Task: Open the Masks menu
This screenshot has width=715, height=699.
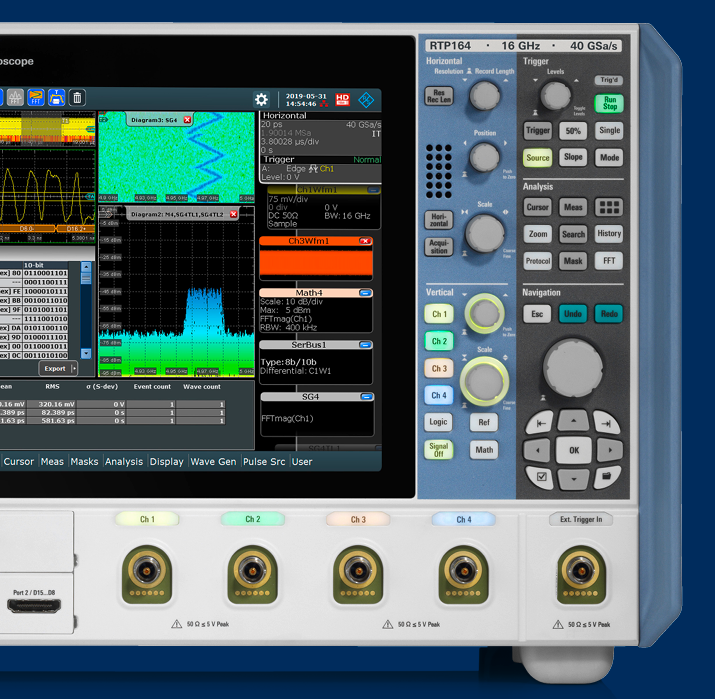Action: (84, 461)
